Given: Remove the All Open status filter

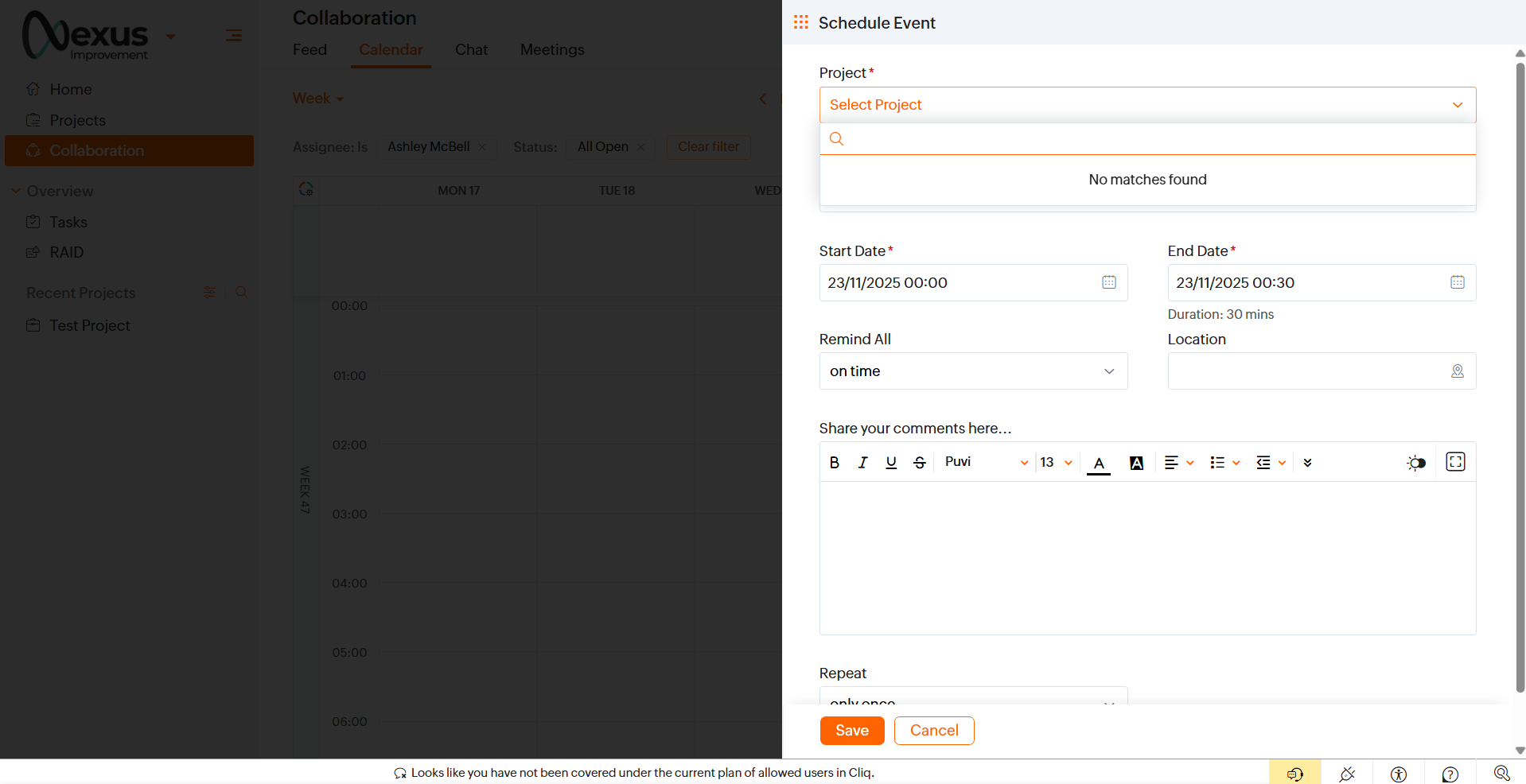Looking at the screenshot, I should click(x=640, y=147).
